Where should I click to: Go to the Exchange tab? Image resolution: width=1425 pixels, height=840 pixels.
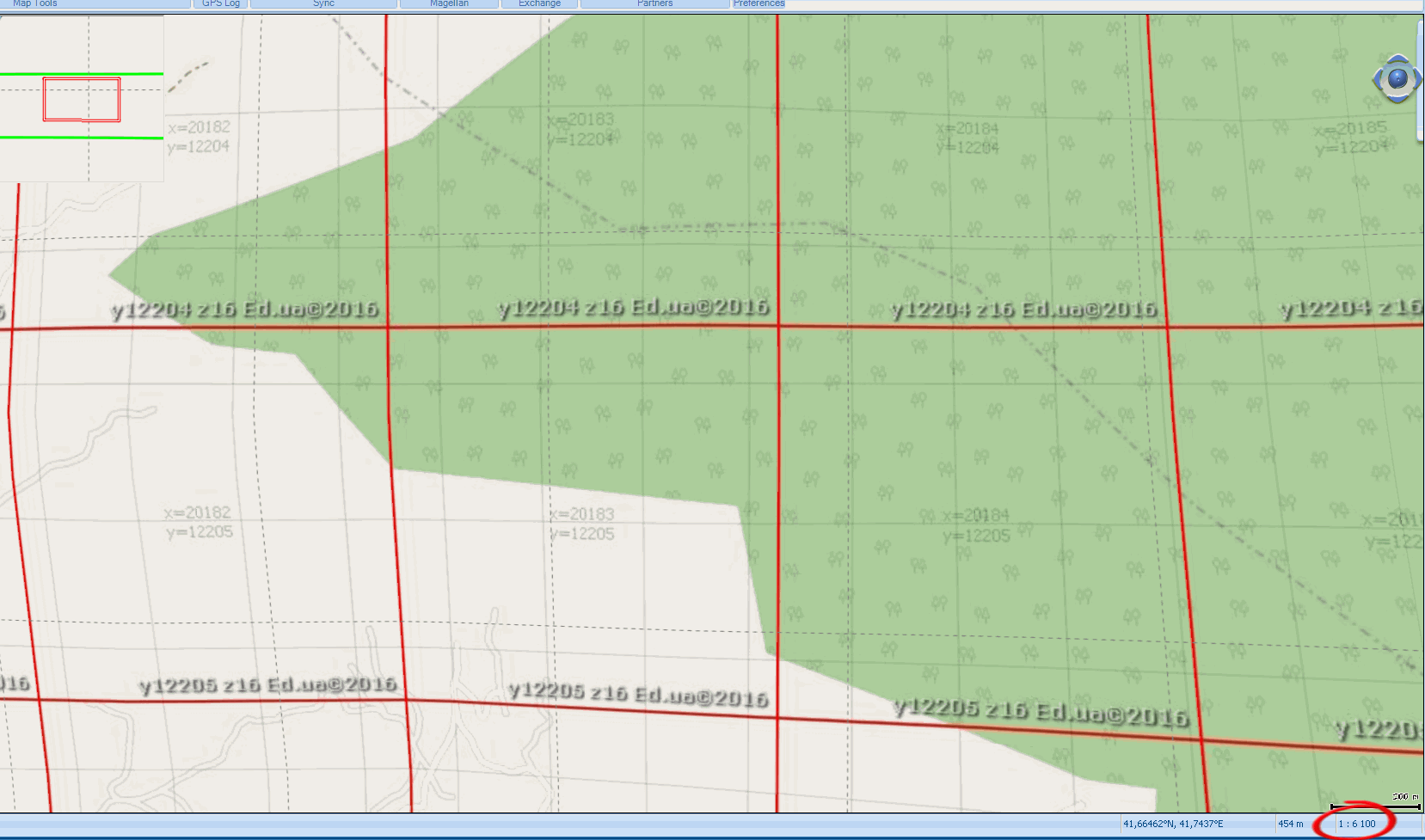click(x=539, y=3)
